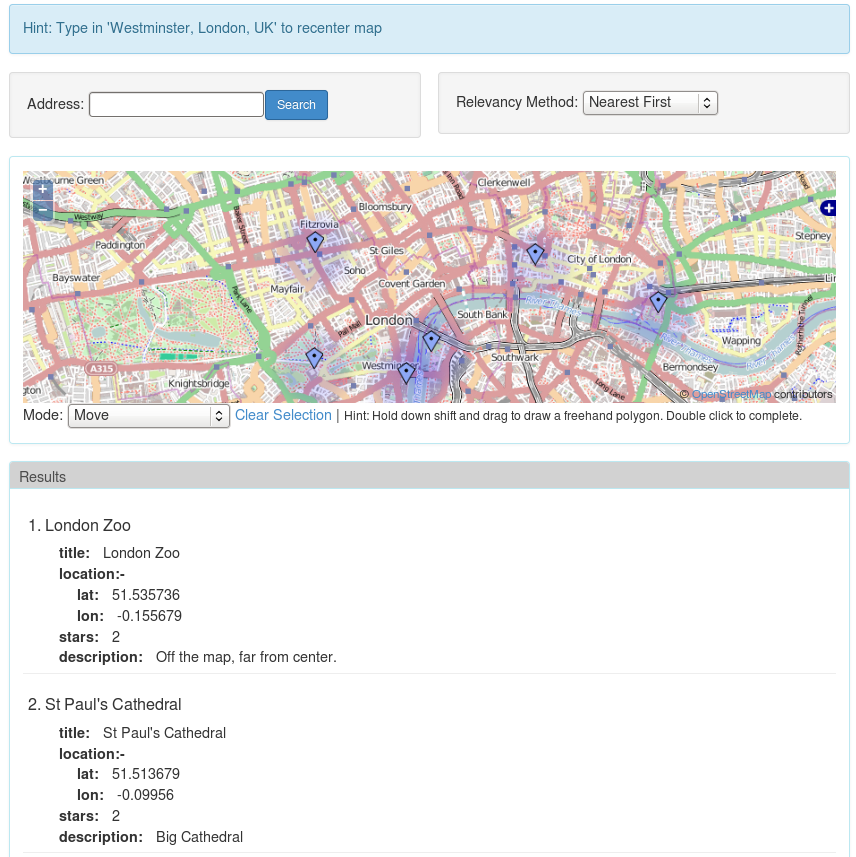
Task: Click the 'Mayfair' map label
Action: pyautogui.click(x=287, y=289)
